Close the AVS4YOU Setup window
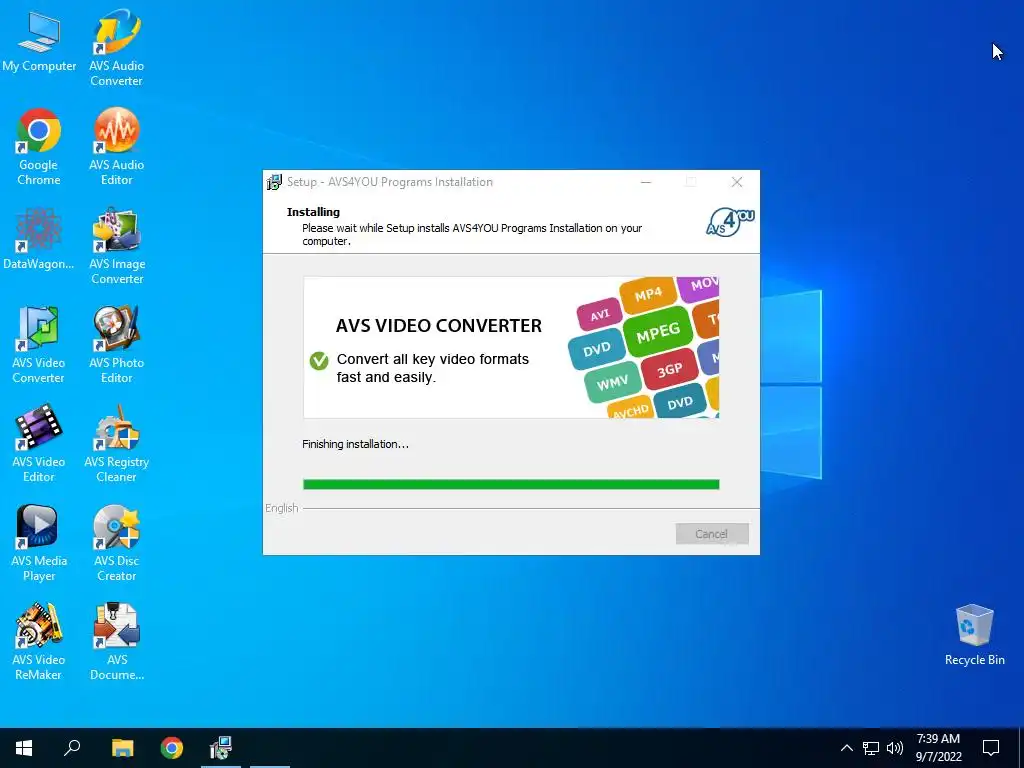This screenshot has width=1024, height=768. (737, 182)
